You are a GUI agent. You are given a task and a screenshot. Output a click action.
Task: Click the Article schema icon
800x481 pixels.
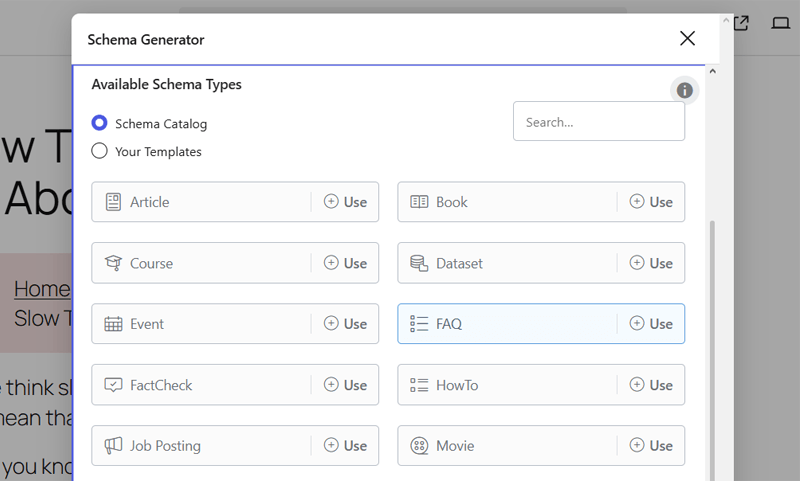click(x=113, y=202)
